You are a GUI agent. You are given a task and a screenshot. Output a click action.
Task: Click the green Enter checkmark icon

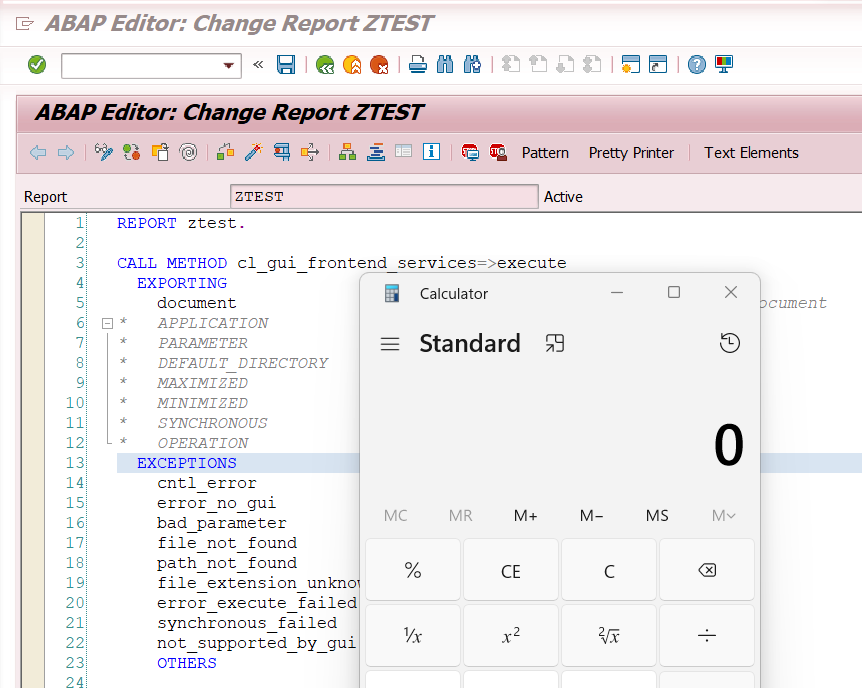coord(37,65)
